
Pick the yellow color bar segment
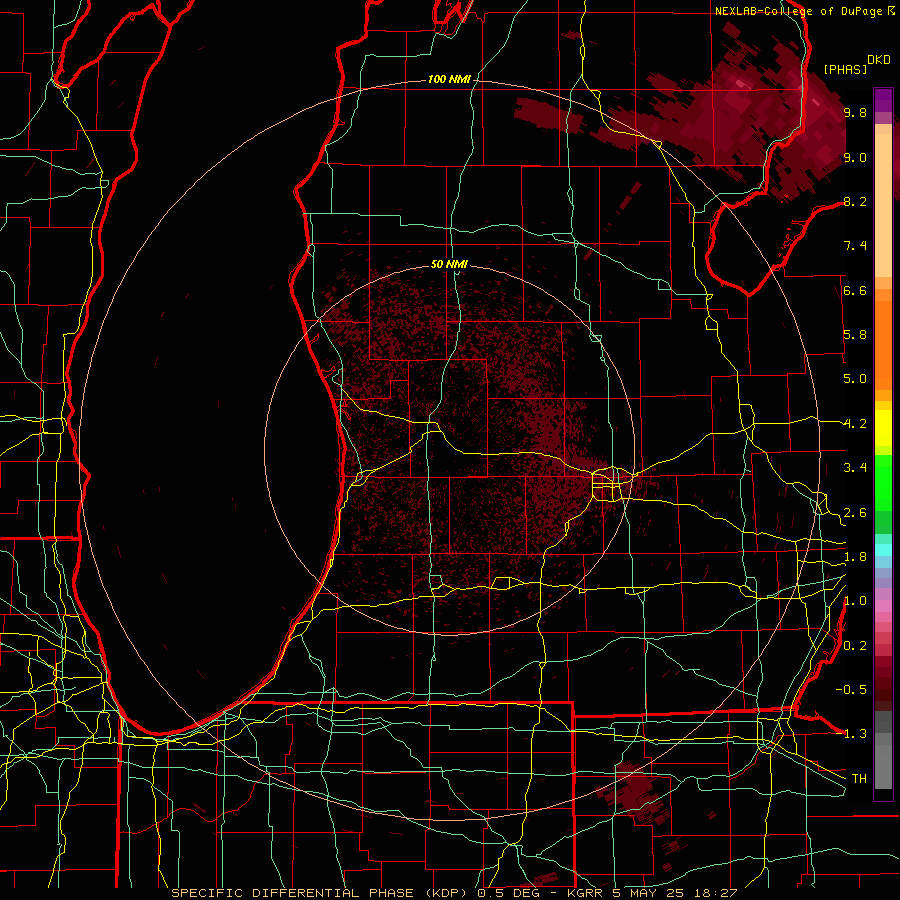click(883, 428)
